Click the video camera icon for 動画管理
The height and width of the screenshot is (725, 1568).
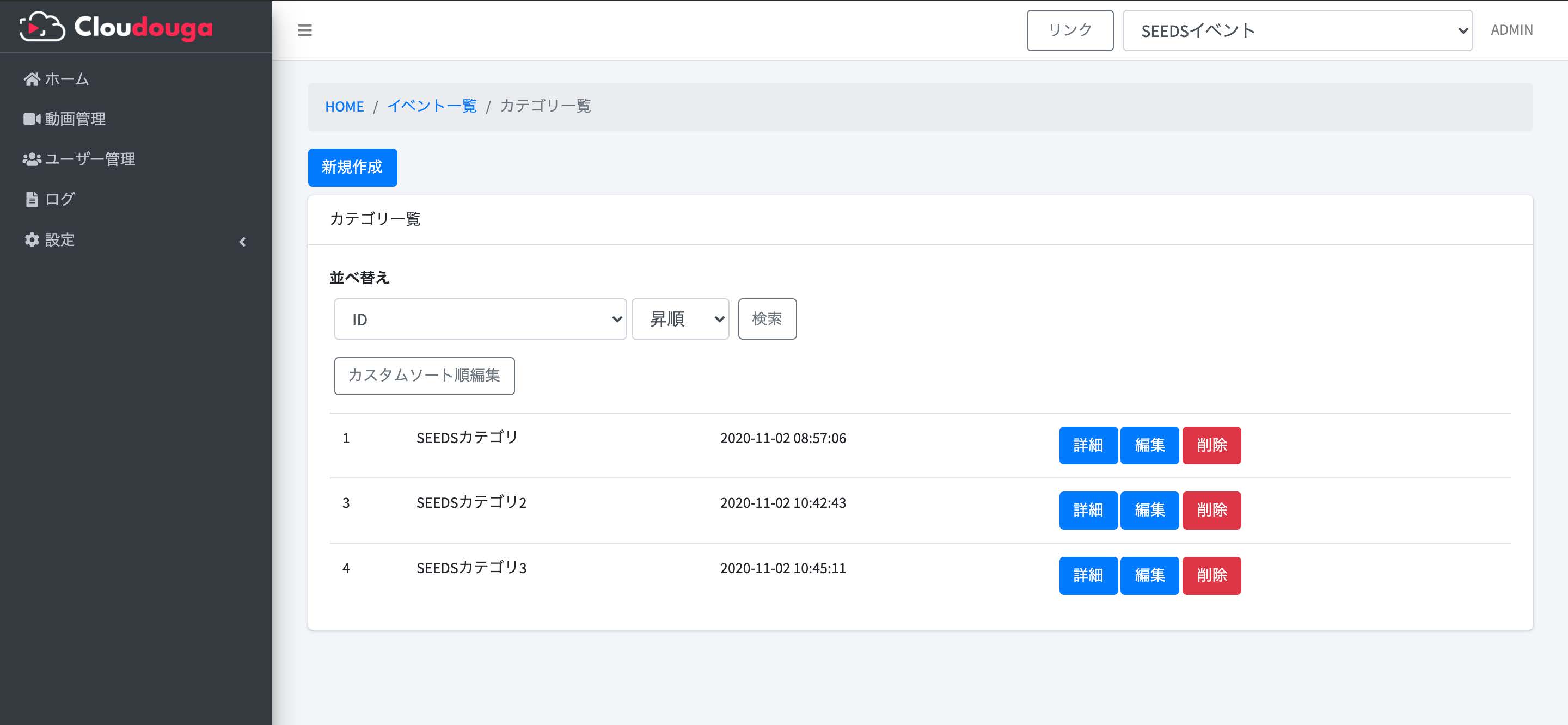(32, 119)
